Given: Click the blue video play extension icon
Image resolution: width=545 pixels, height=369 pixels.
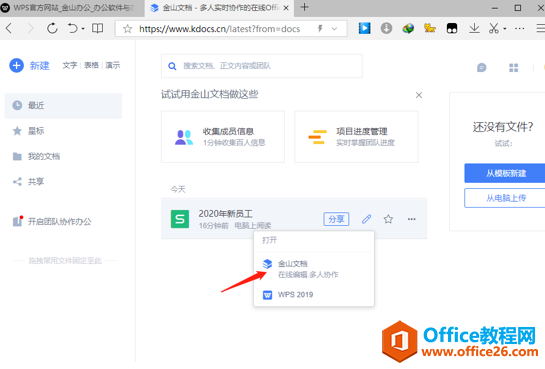Looking at the screenshot, I should pos(364,28).
